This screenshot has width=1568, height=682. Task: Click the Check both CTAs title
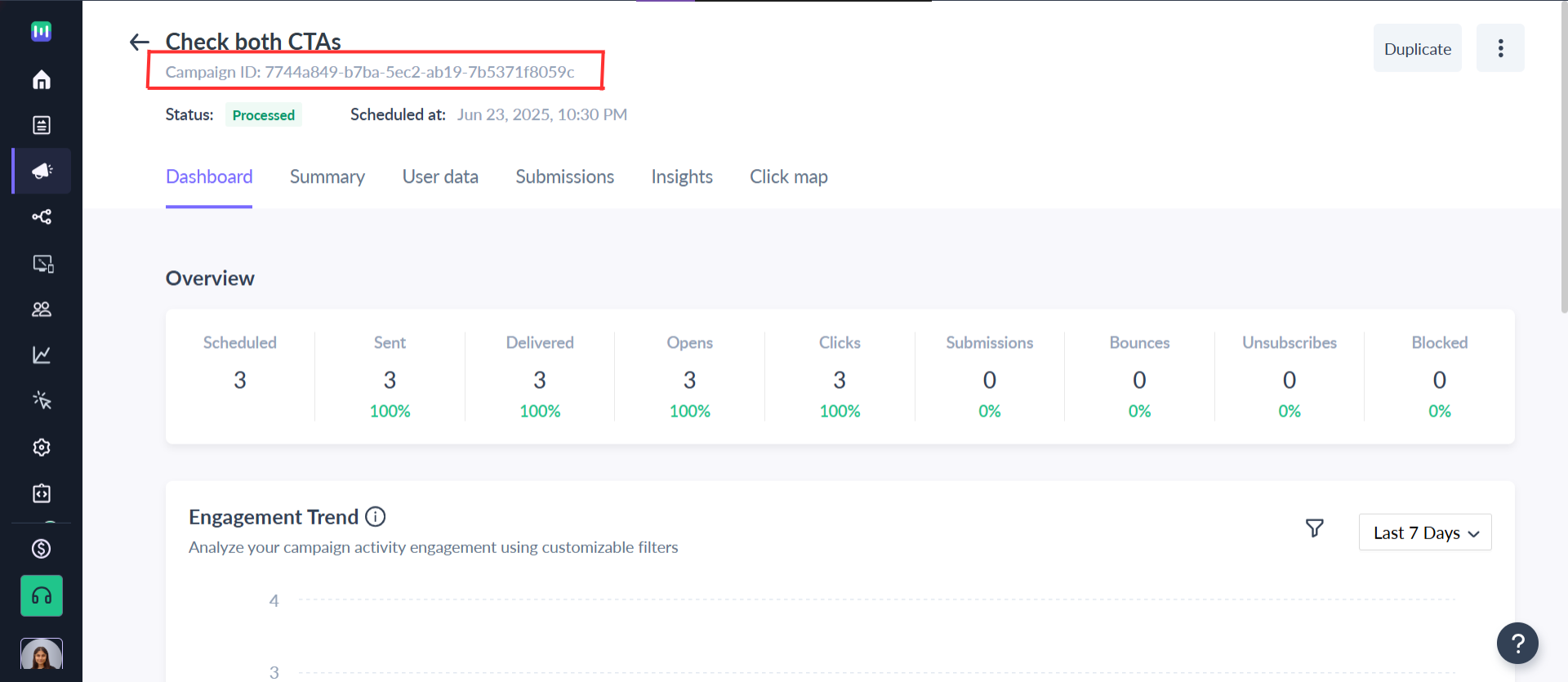(x=253, y=42)
